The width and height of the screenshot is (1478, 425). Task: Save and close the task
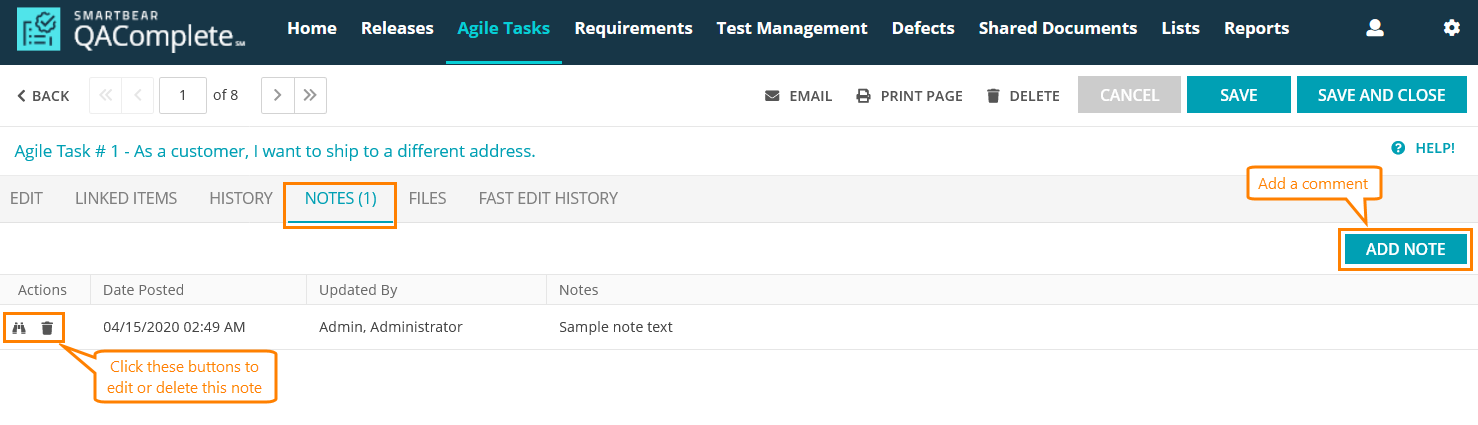tap(1381, 95)
